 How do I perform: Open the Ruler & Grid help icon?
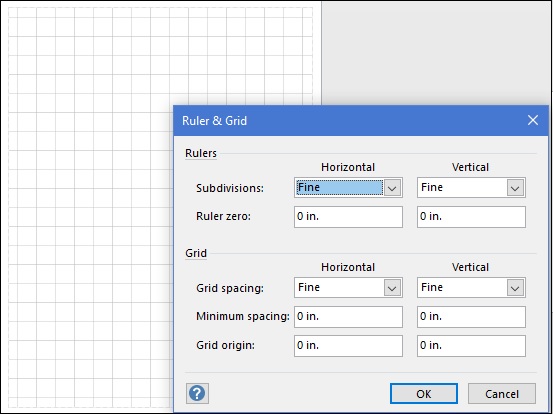[197, 393]
